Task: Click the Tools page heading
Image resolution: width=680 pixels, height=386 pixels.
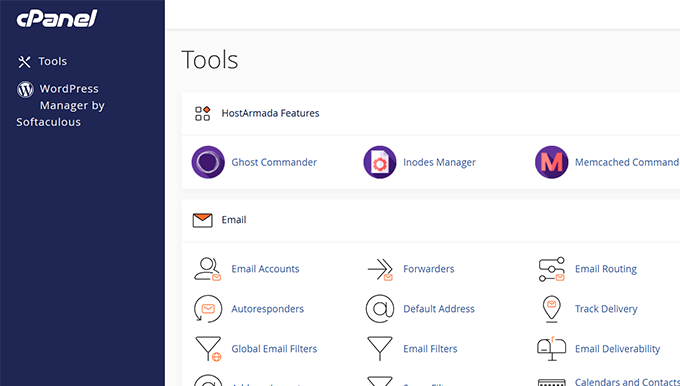Action: [210, 60]
